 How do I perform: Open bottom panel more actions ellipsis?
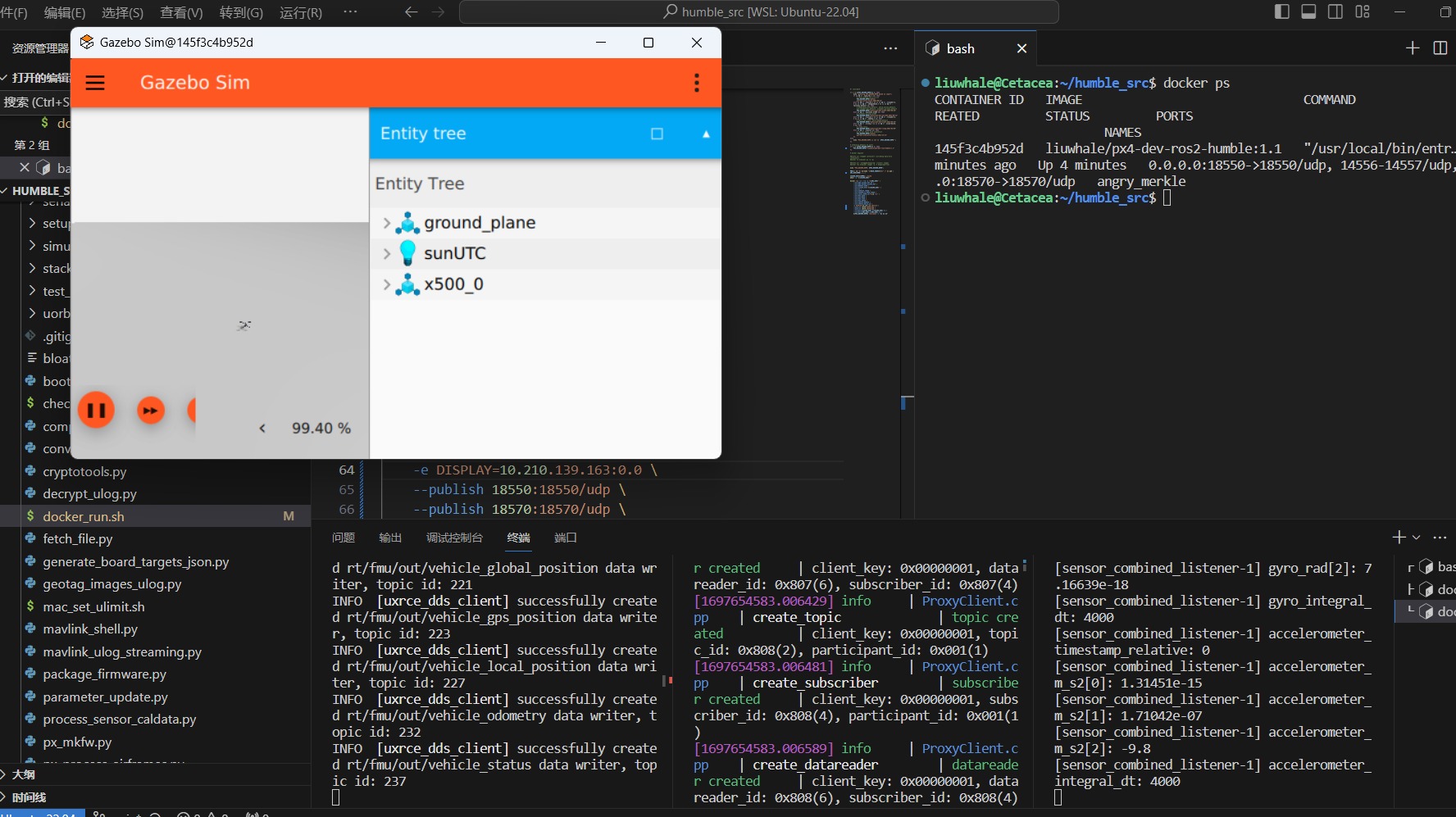pyautogui.click(x=1440, y=538)
